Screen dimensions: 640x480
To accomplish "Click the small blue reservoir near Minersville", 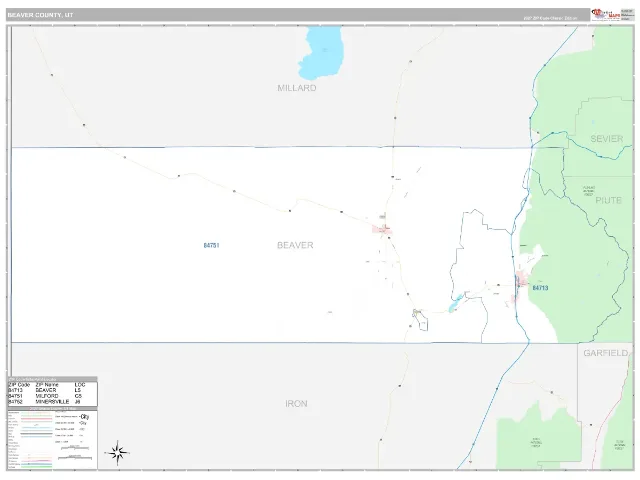I will (455, 304).
